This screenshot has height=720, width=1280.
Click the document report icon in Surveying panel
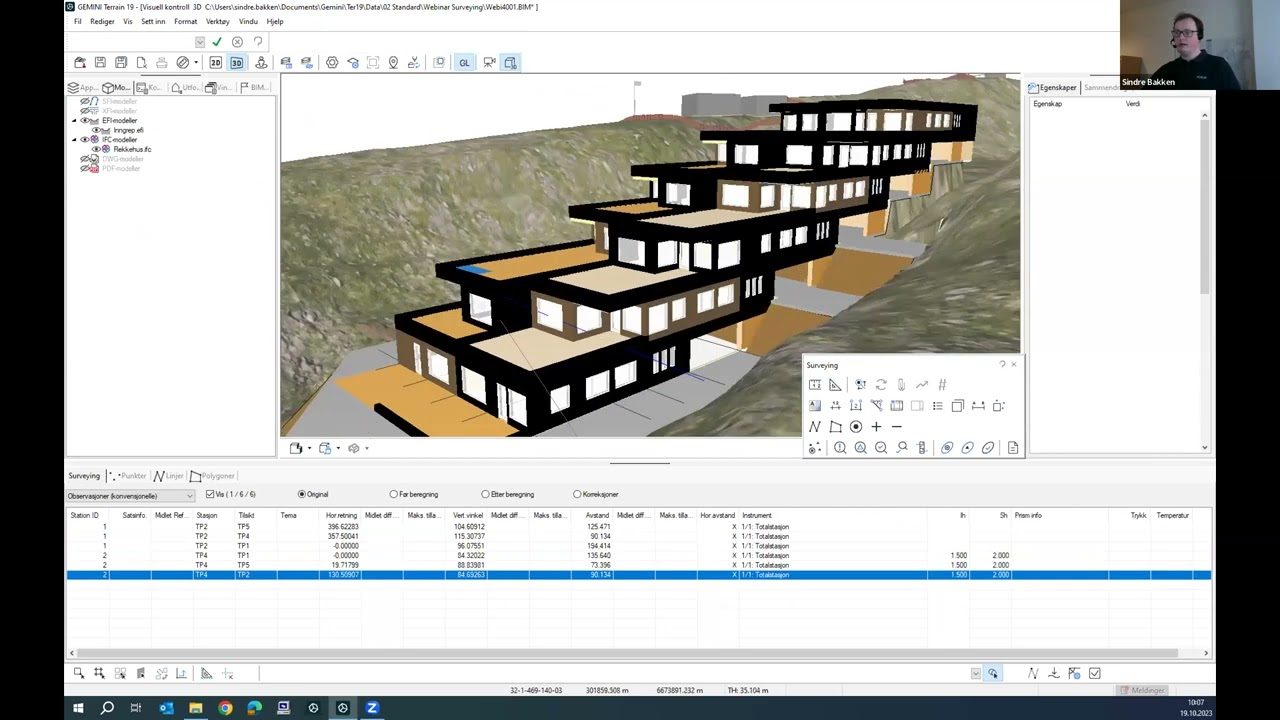pos(1013,448)
